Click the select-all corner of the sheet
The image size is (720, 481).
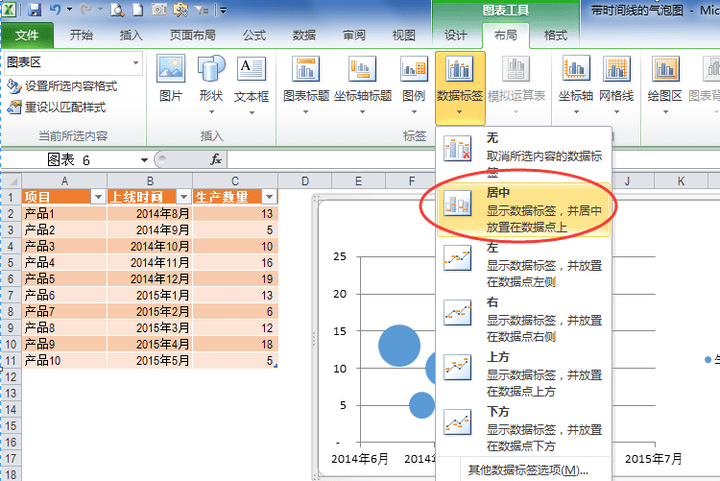11,181
